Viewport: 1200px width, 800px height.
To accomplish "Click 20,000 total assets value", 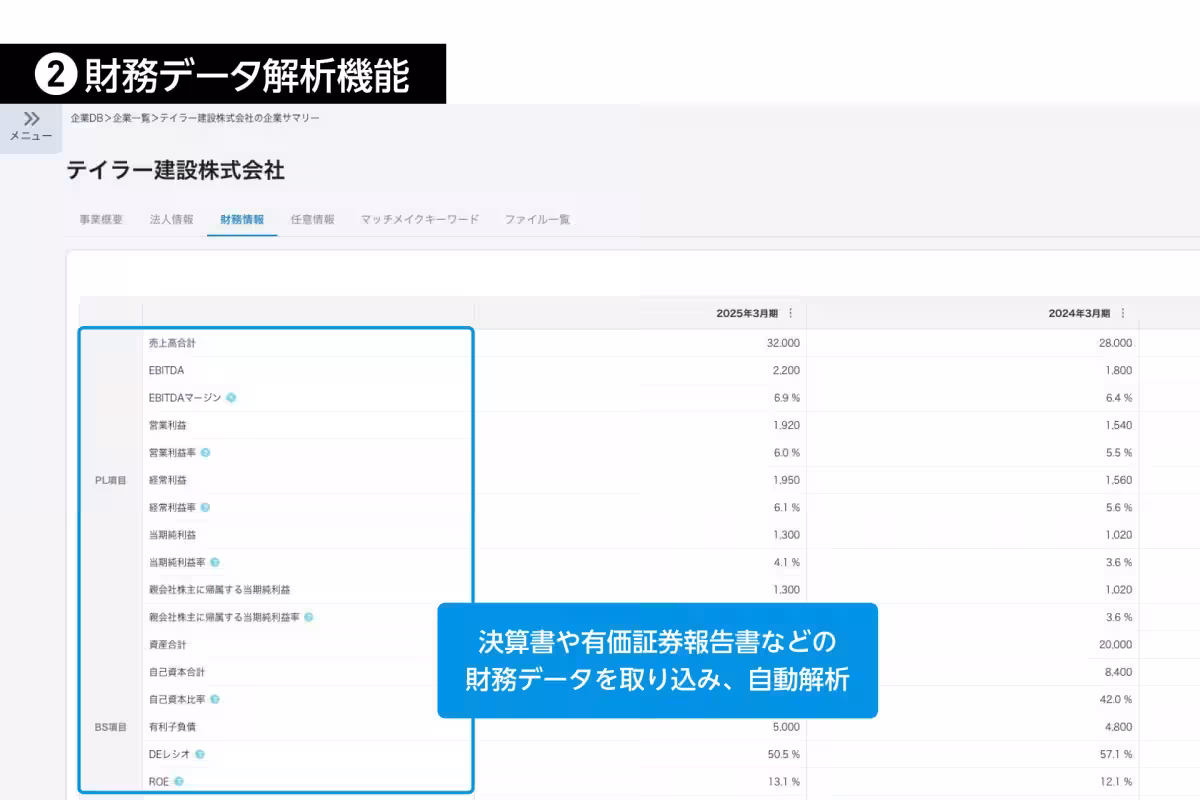I will (x=1115, y=645).
